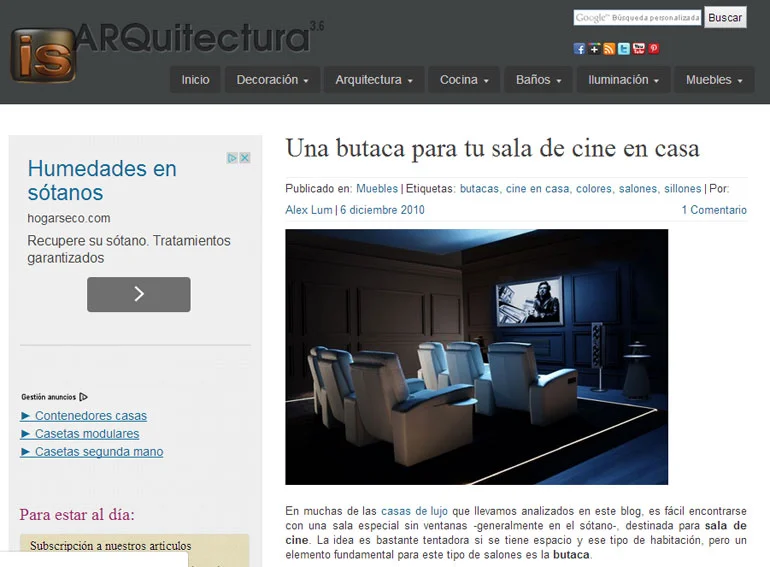Click the Gestión anuncios ad icon
Image resolution: width=770 pixels, height=567 pixels.
83,397
